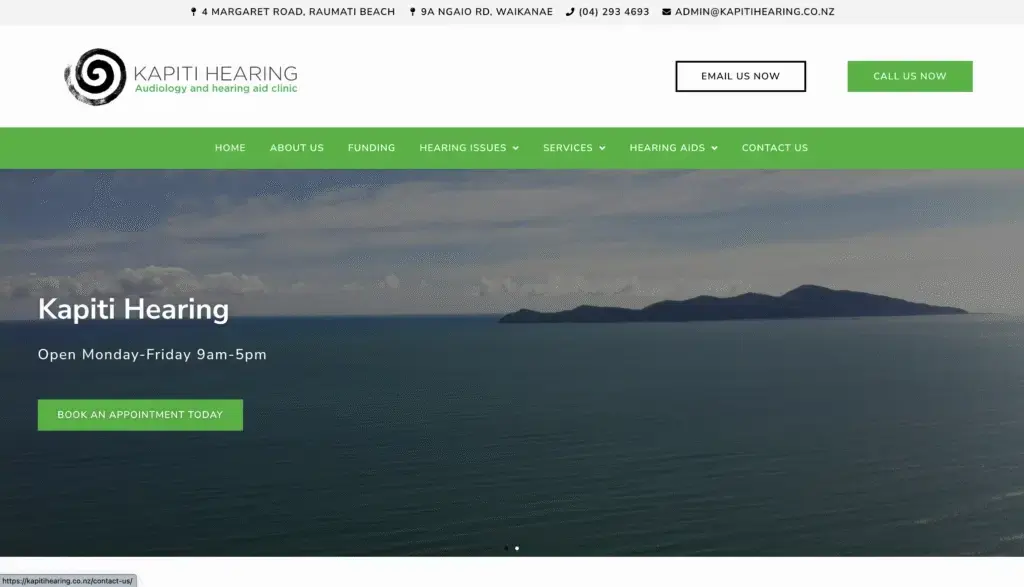1024x587 pixels.
Task: Click the Kapiti Hearing heading on the banner
Action: 133,309
